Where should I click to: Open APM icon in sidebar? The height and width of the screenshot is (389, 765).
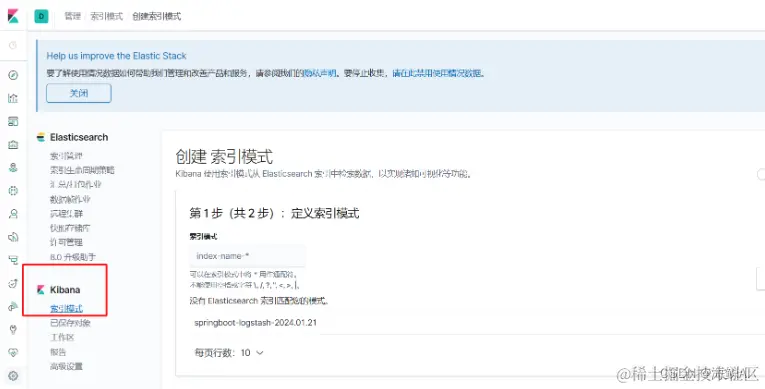13,260
